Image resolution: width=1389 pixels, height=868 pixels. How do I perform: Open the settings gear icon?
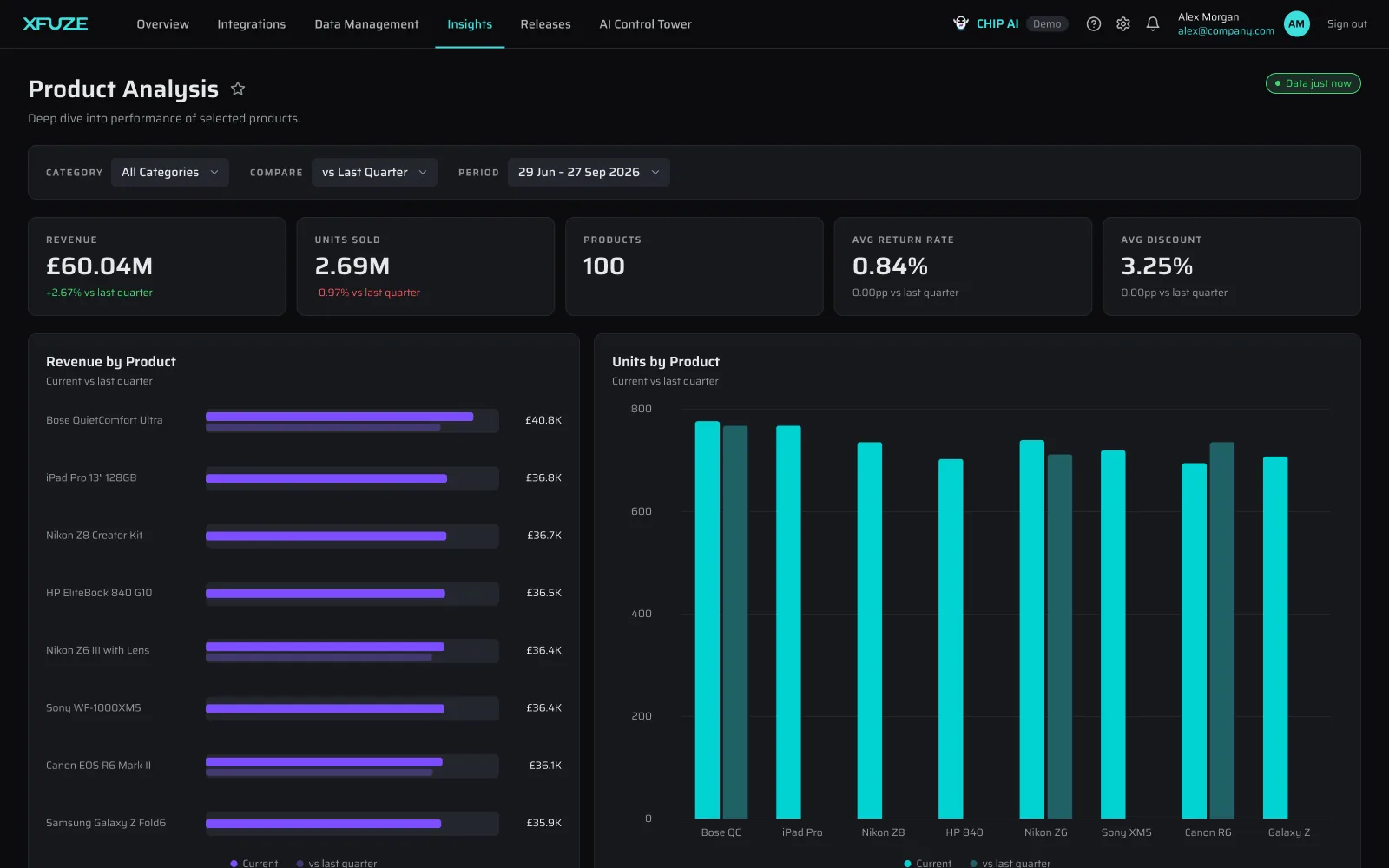(1123, 24)
